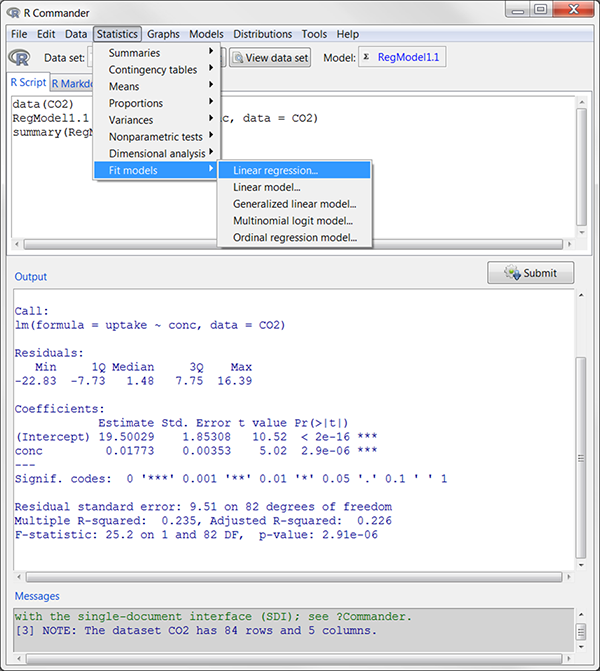Open the Edit menu
This screenshot has height=671, width=600.
(x=46, y=34)
